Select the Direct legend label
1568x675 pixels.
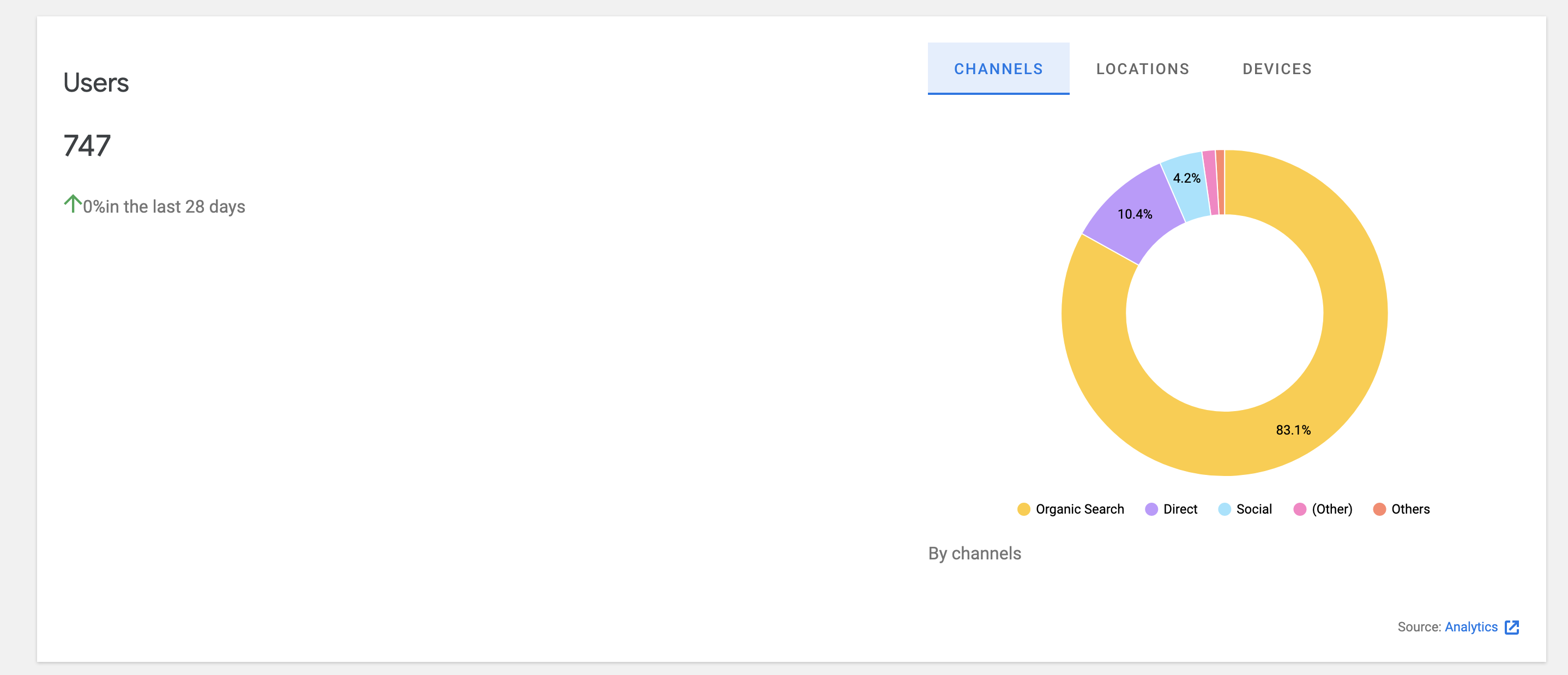coord(1180,509)
